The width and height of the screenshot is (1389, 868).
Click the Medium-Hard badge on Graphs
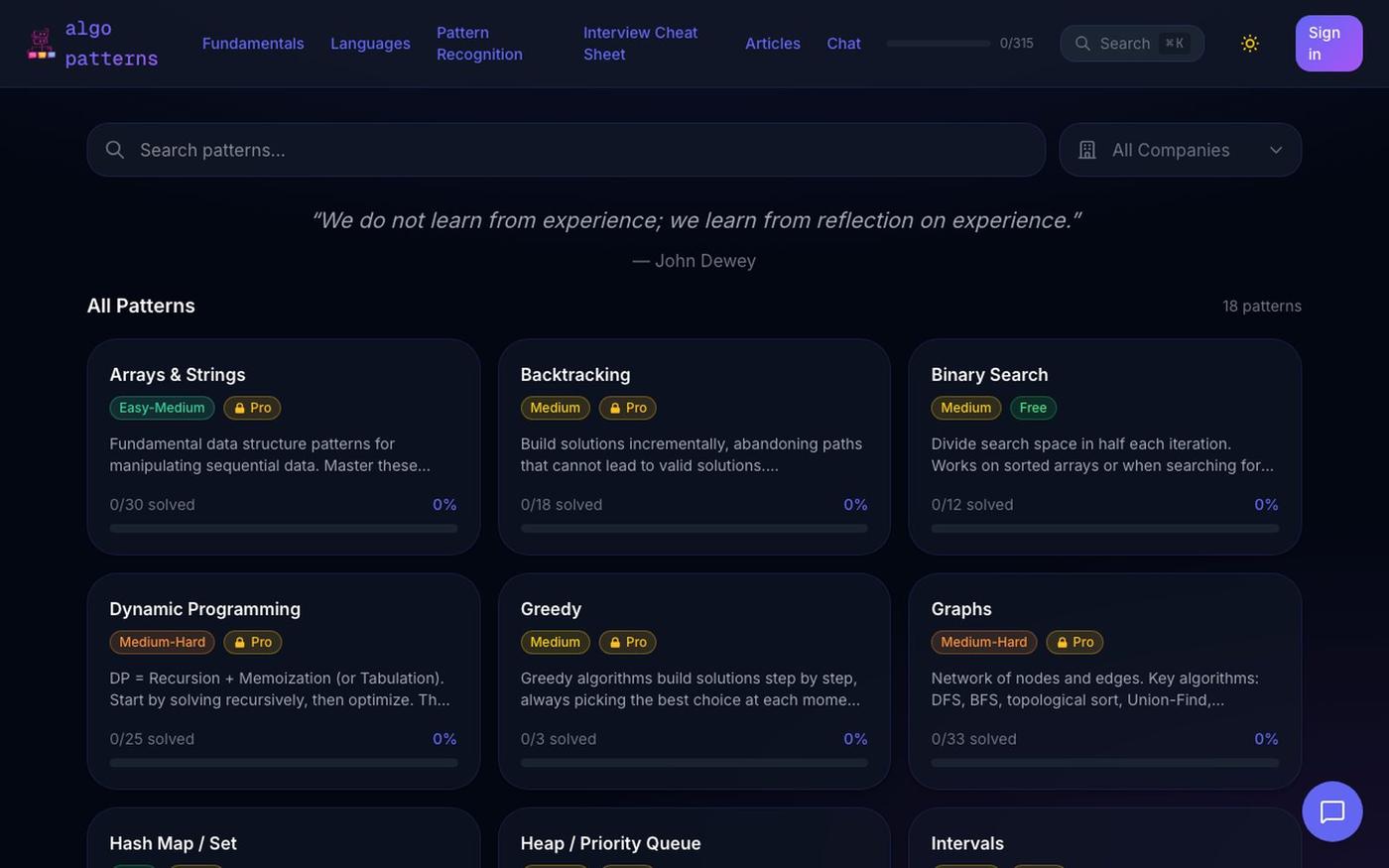point(983,642)
